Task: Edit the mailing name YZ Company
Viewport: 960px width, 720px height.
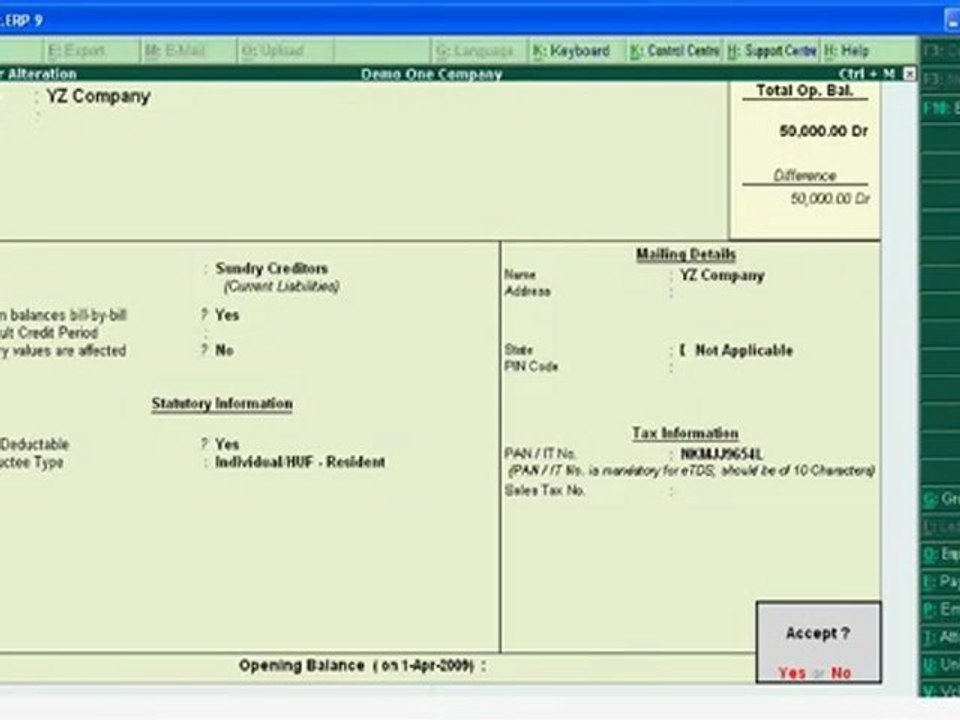Action: click(722, 276)
